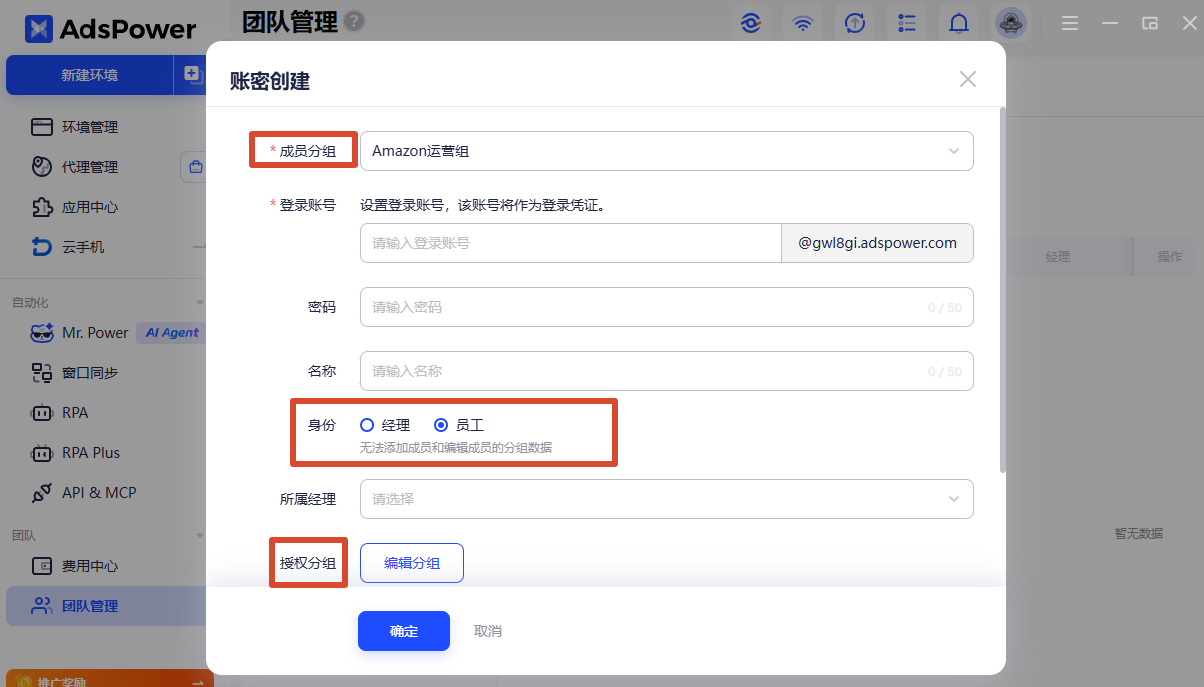Screen dimensions: 1204x687
Task: Click the 应用中心 puzzle icon
Action: (41, 207)
